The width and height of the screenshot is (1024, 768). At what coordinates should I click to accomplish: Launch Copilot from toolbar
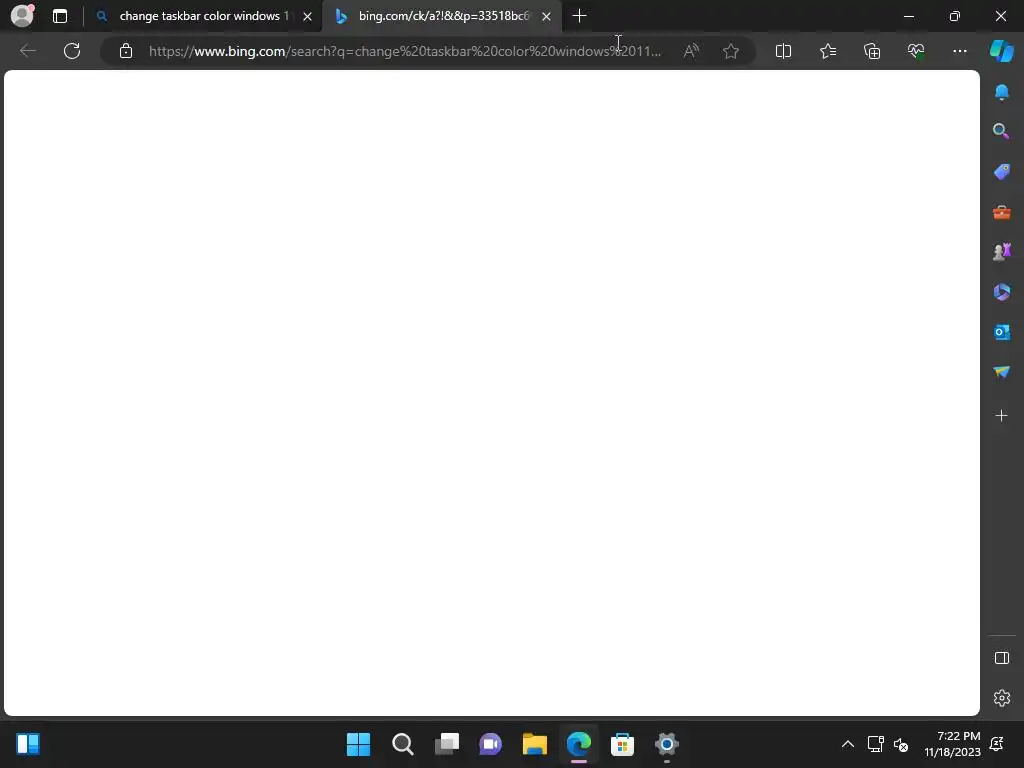coord(1002,51)
